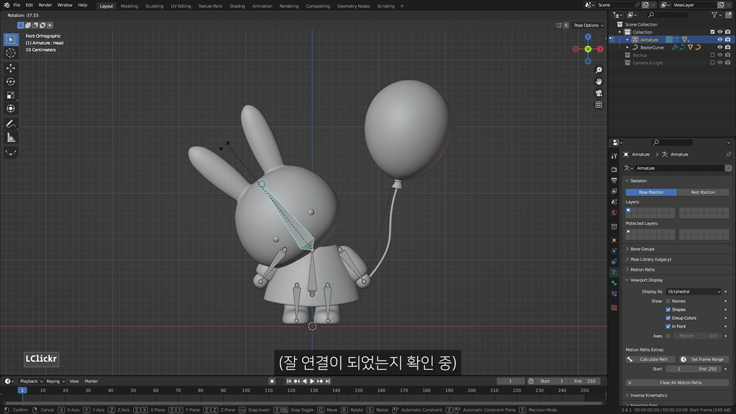
Task: Toggle visibility eye of BezierCurve object
Action: coord(720,47)
